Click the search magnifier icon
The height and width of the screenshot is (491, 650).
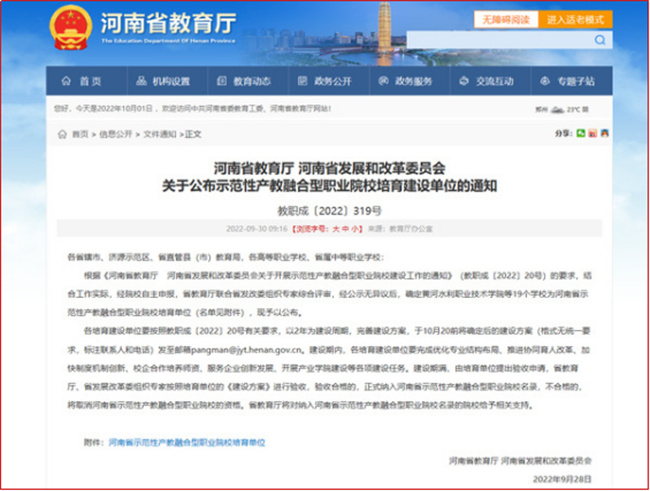tap(599, 41)
